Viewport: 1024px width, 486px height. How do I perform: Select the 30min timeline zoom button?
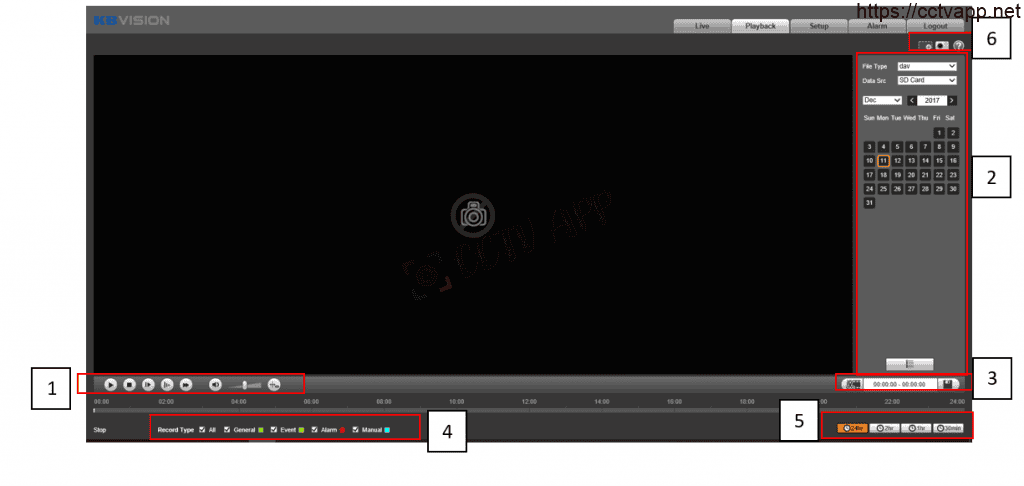pyautogui.click(x=948, y=428)
